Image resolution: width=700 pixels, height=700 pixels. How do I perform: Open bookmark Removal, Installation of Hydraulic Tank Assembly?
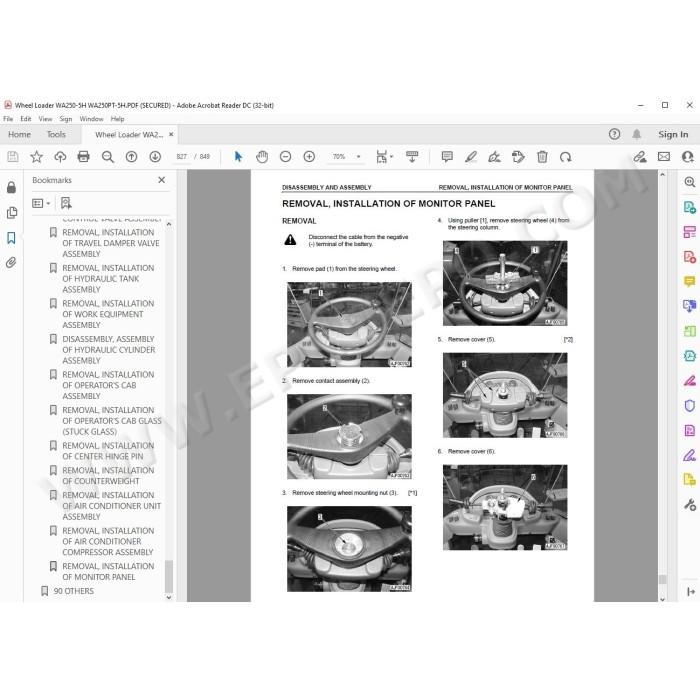[108, 279]
